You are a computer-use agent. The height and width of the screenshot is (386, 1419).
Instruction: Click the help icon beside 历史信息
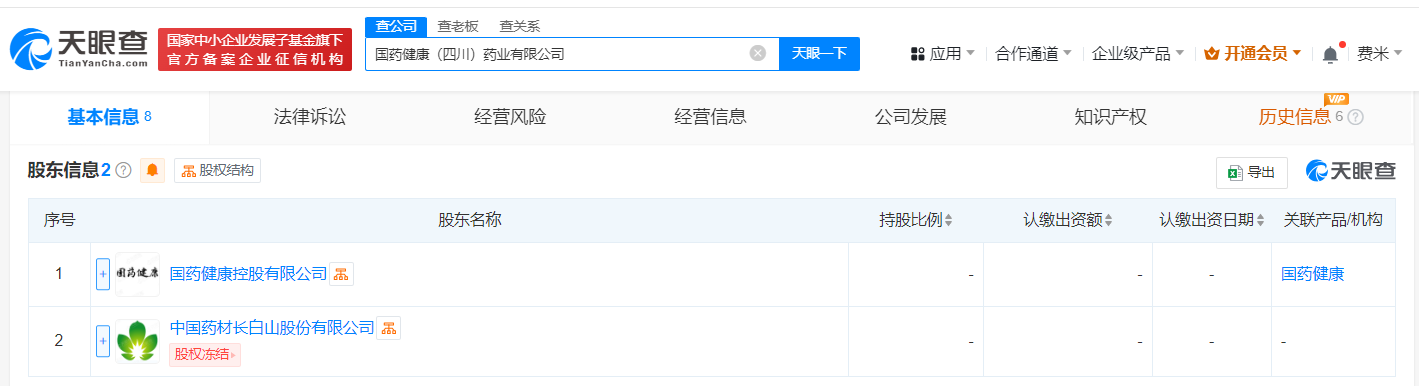coord(1355,117)
